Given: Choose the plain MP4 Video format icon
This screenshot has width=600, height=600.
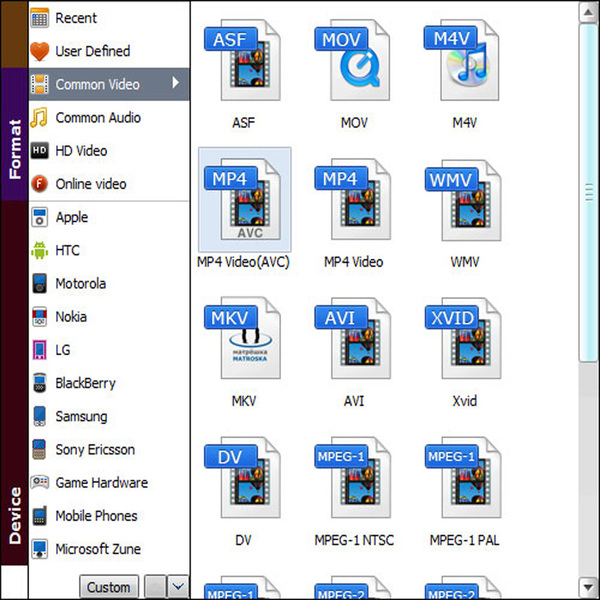Looking at the screenshot, I should click(x=353, y=199).
